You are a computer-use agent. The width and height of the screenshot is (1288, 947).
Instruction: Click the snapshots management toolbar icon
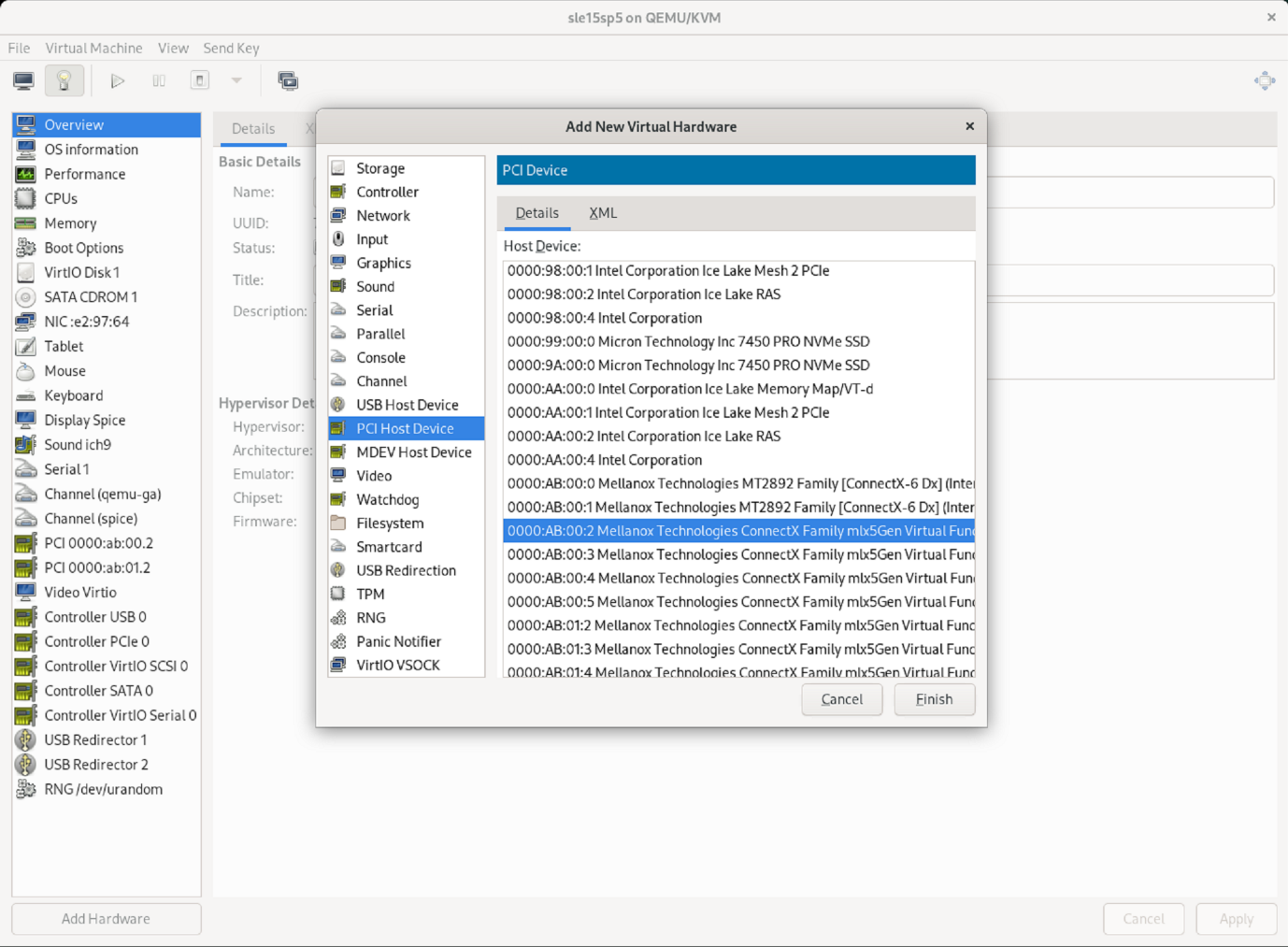[x=288, y=81]
